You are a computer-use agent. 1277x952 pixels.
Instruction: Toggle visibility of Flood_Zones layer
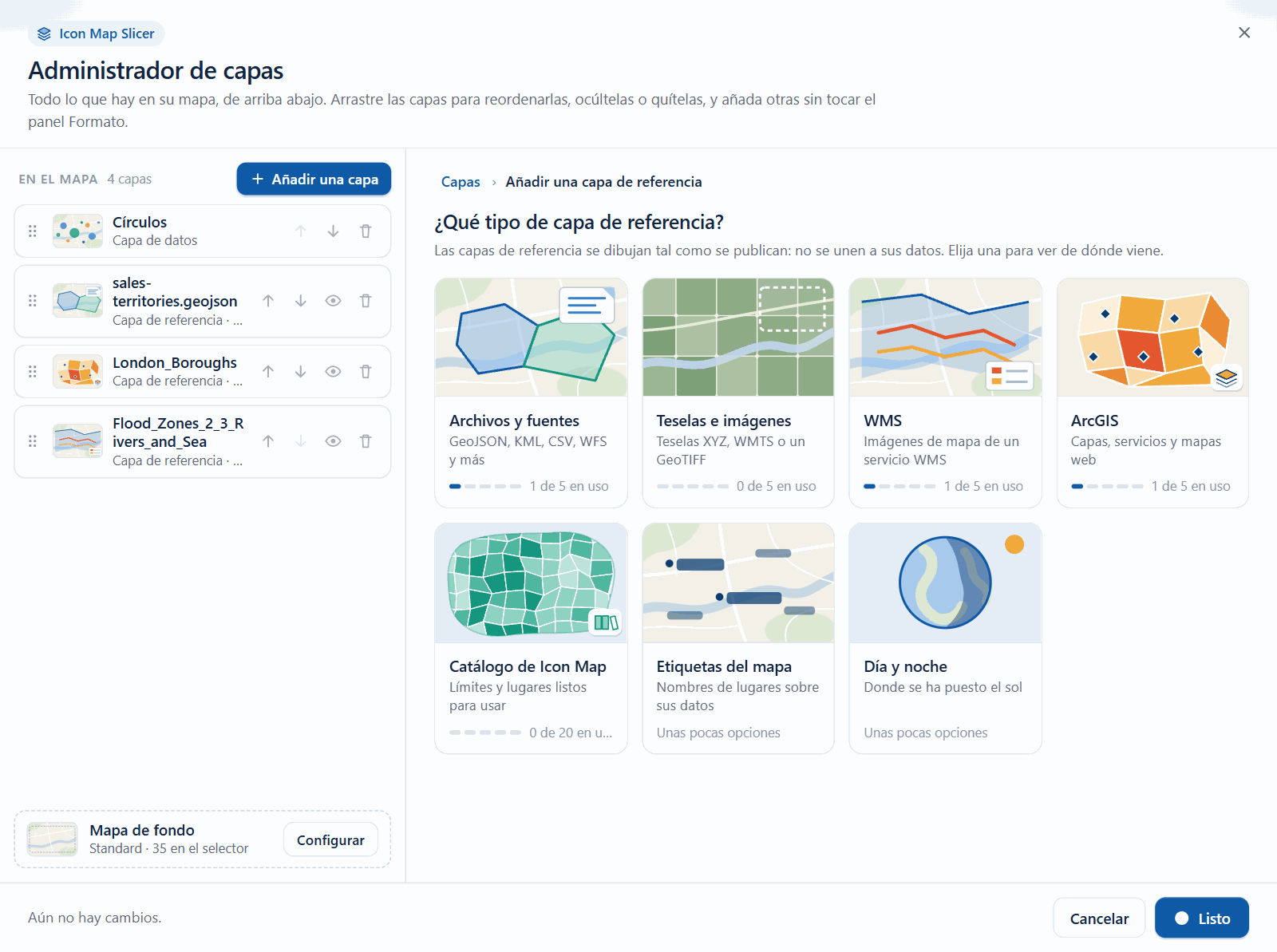[x=334, y=441]
